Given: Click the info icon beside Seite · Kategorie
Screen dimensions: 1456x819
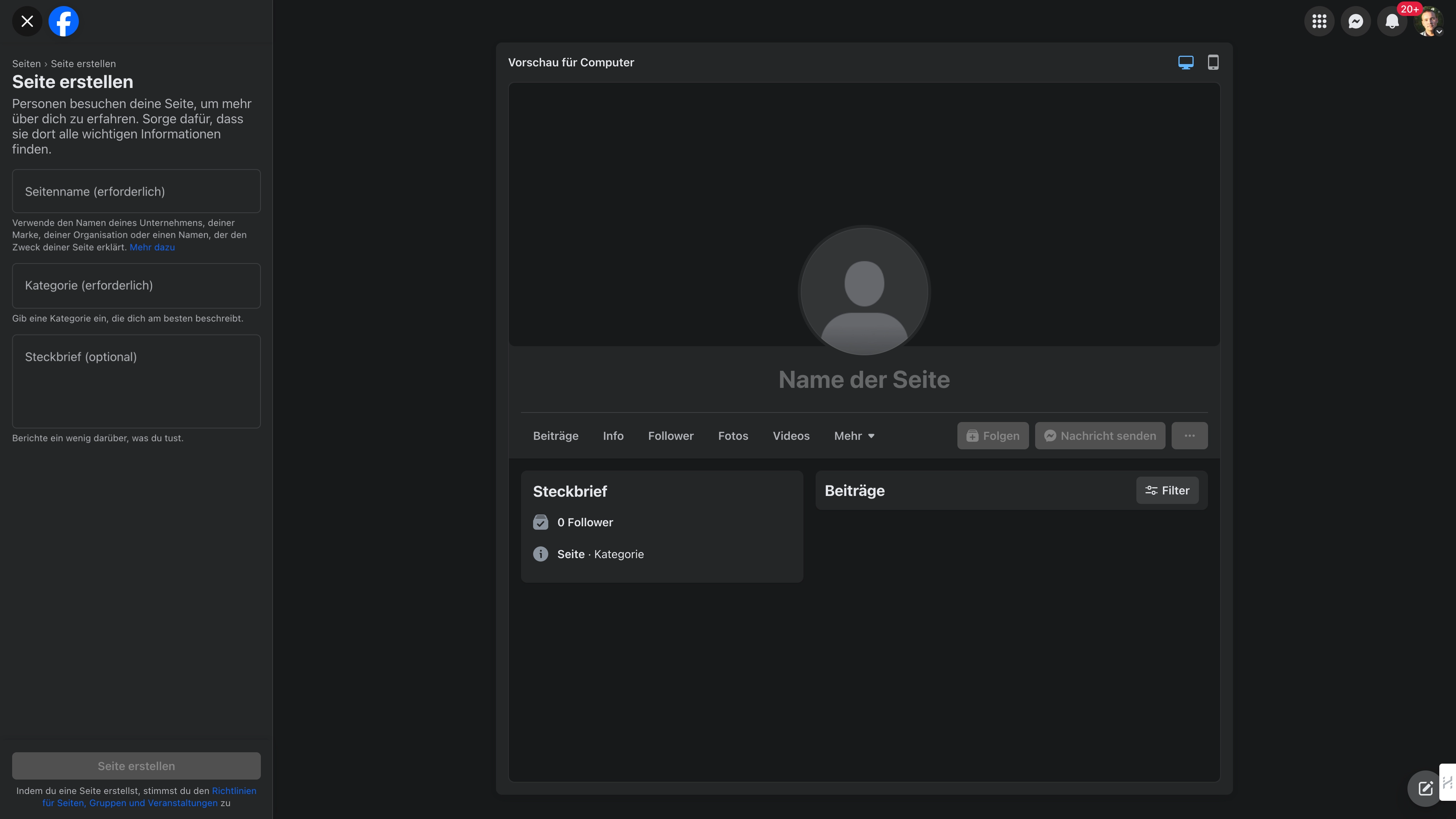Looking at the screenshot, I should (x=540, y=554).
